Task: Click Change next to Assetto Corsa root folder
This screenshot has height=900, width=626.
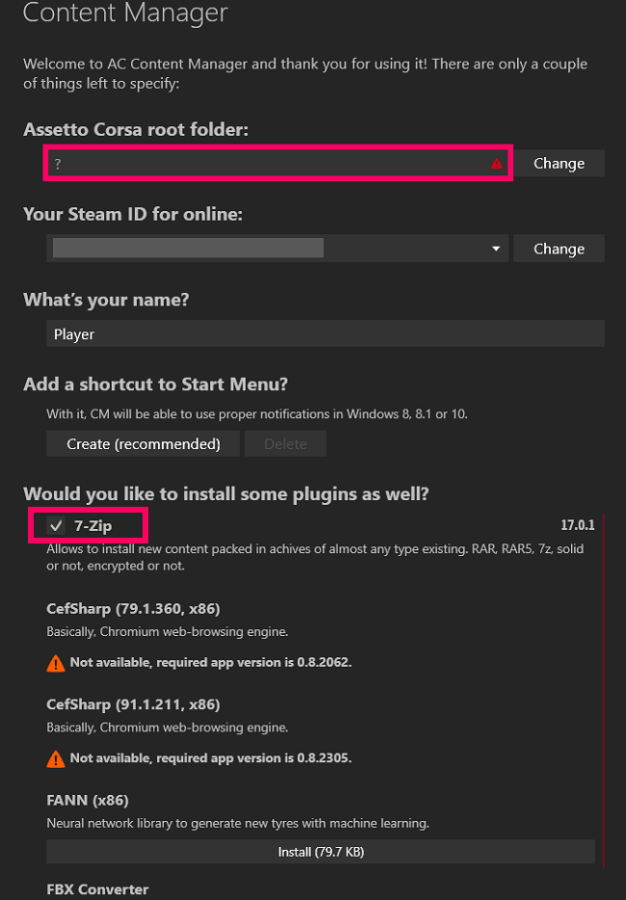Action: (559, 164)
